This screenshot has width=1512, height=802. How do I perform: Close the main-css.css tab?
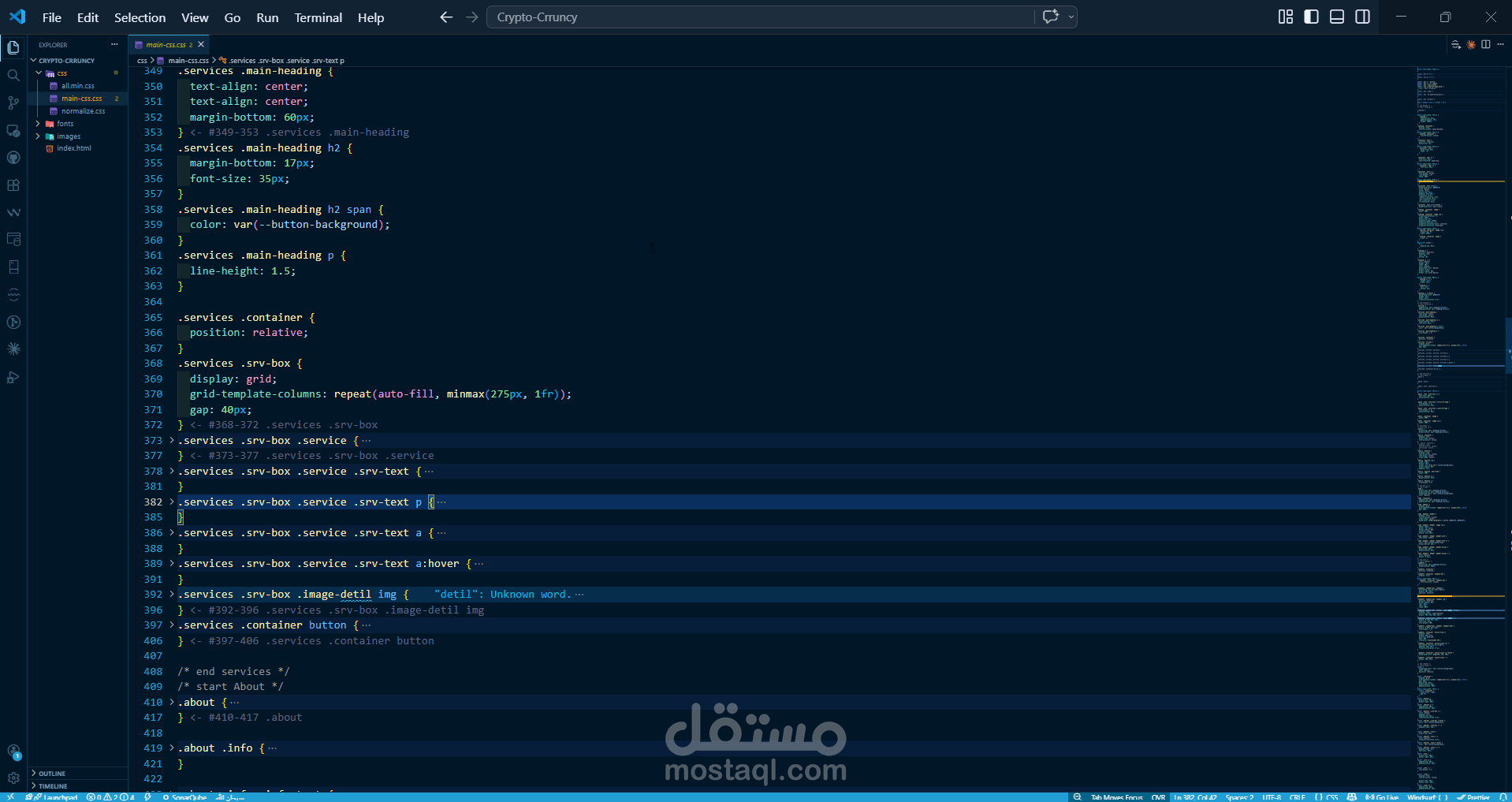pyautogui.click(x=201, y=44)
